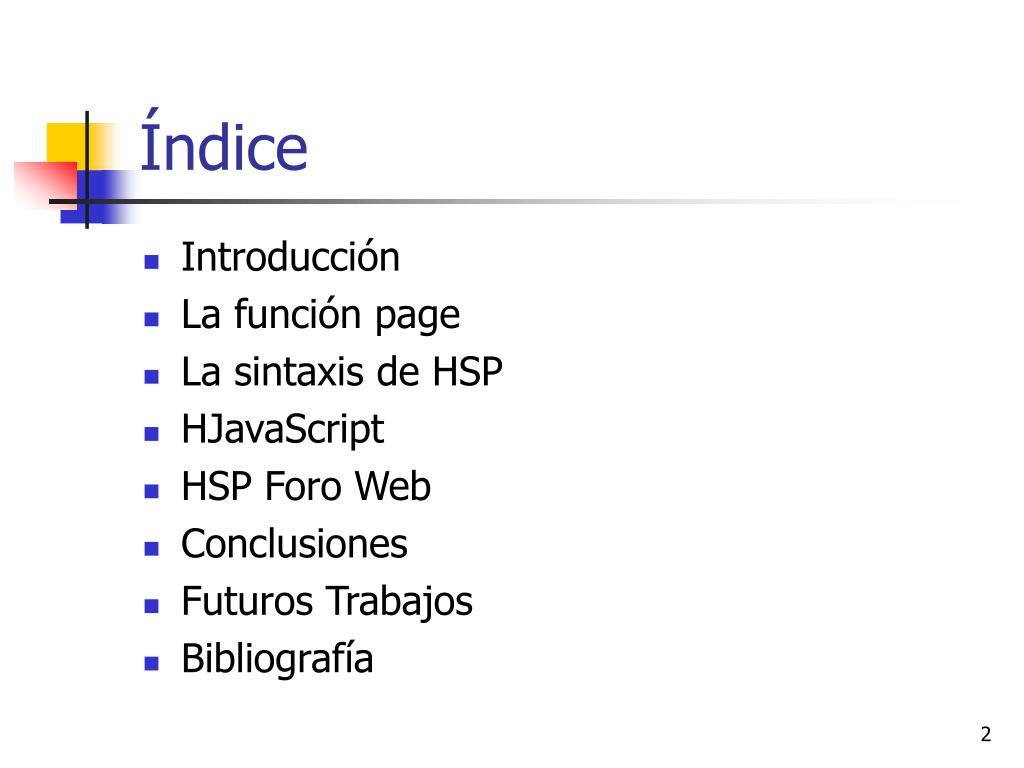Click the blue square under title

click(x=91, y=197)
